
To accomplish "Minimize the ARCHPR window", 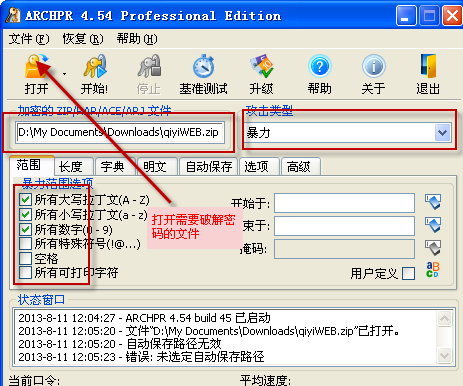I will click(406, 15).
